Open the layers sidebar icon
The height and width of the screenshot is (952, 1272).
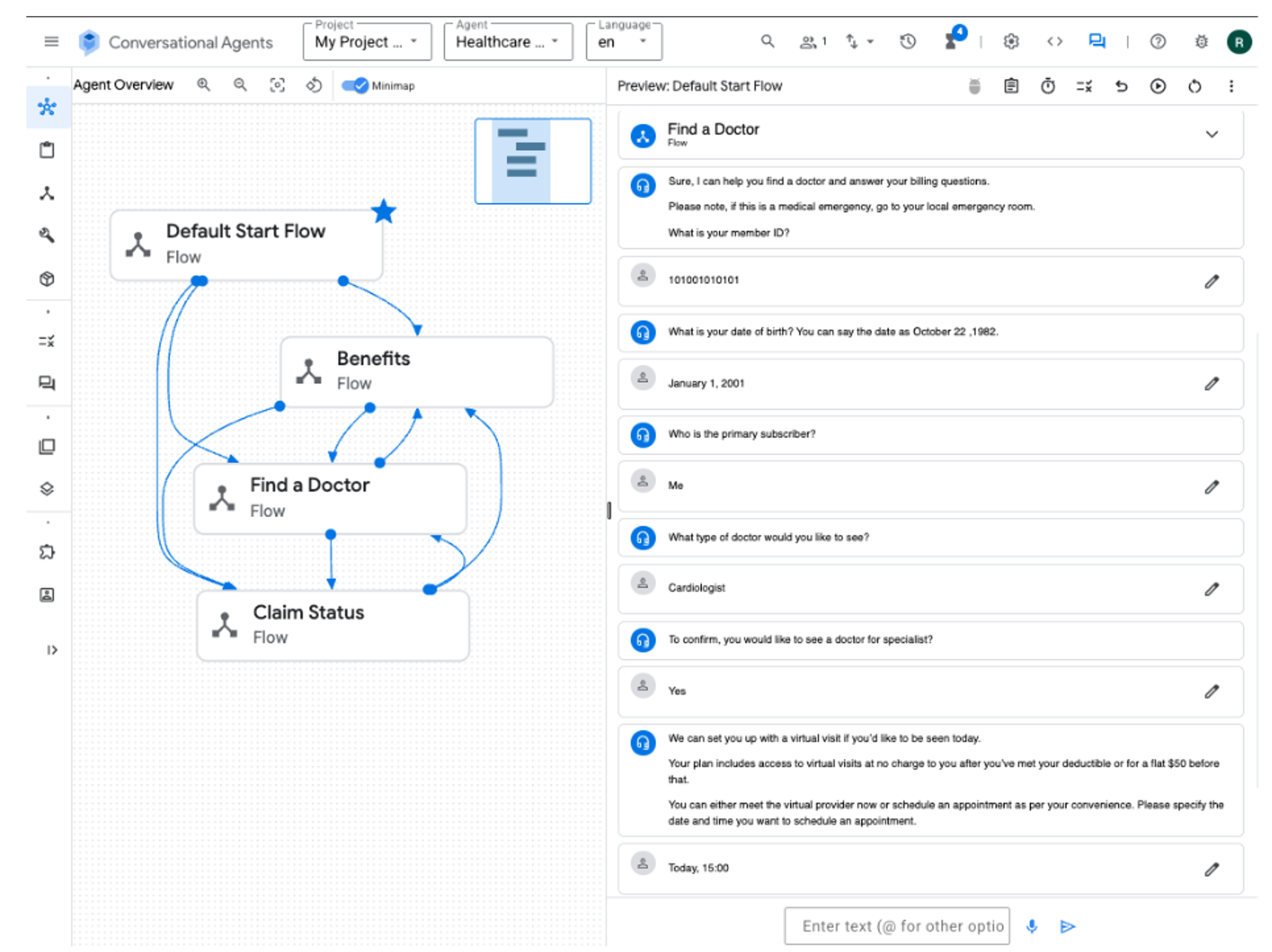pos(47,489)
